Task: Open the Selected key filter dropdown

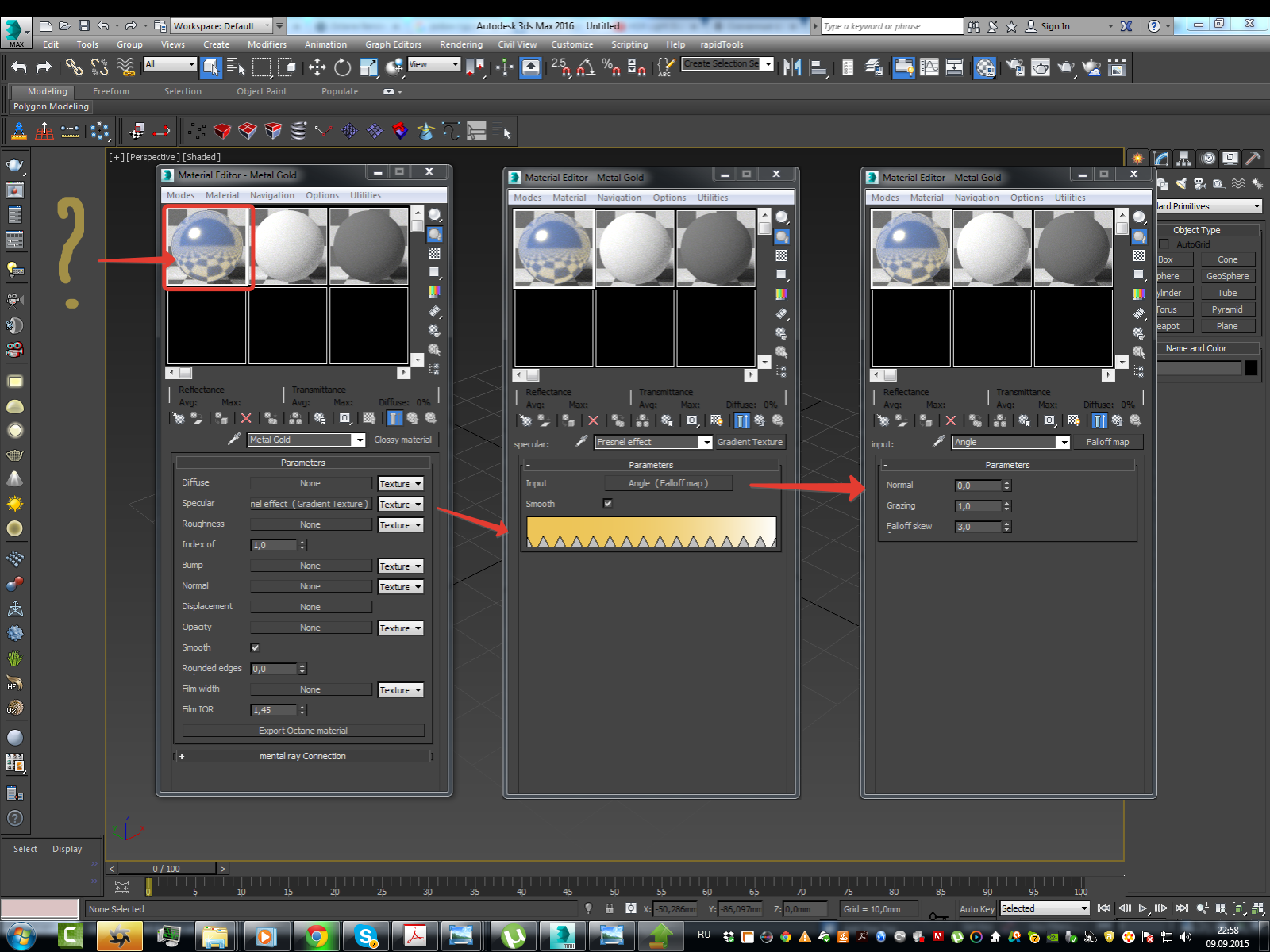Action: [1045, 908]
